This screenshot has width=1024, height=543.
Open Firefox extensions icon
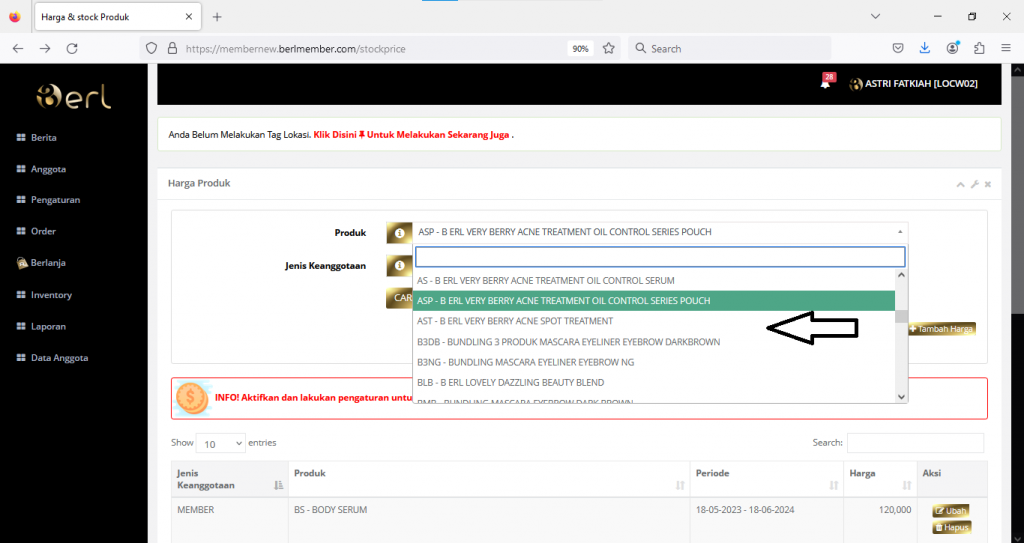point(979,48)
